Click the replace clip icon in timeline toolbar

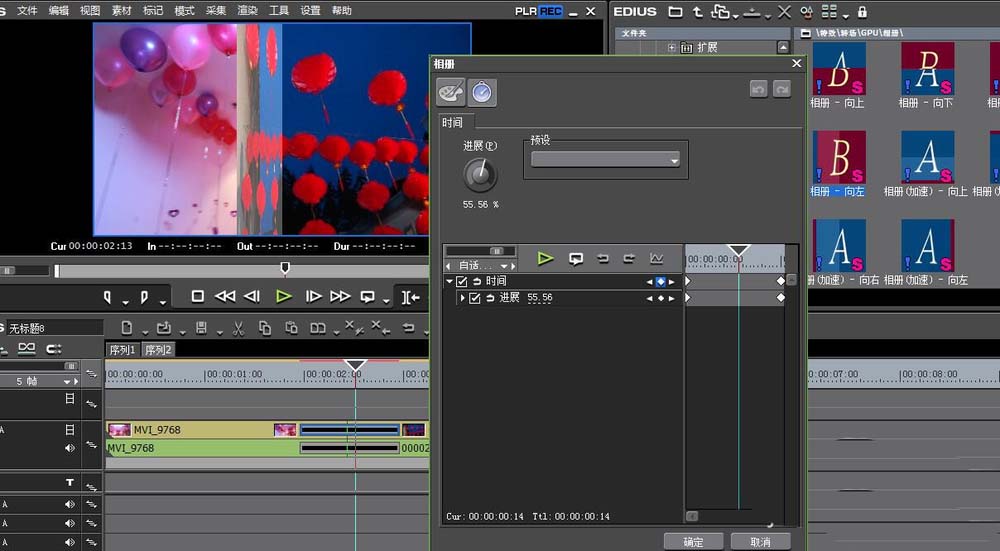coord(318,328)
